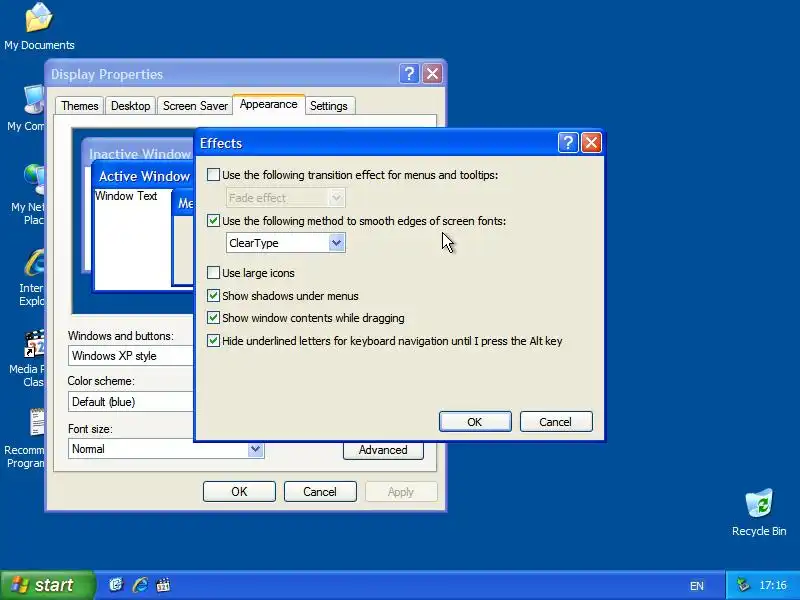Switch to the Themes tab
The width and height of the screenshot is (800, 600).
[x=80, y=106]
